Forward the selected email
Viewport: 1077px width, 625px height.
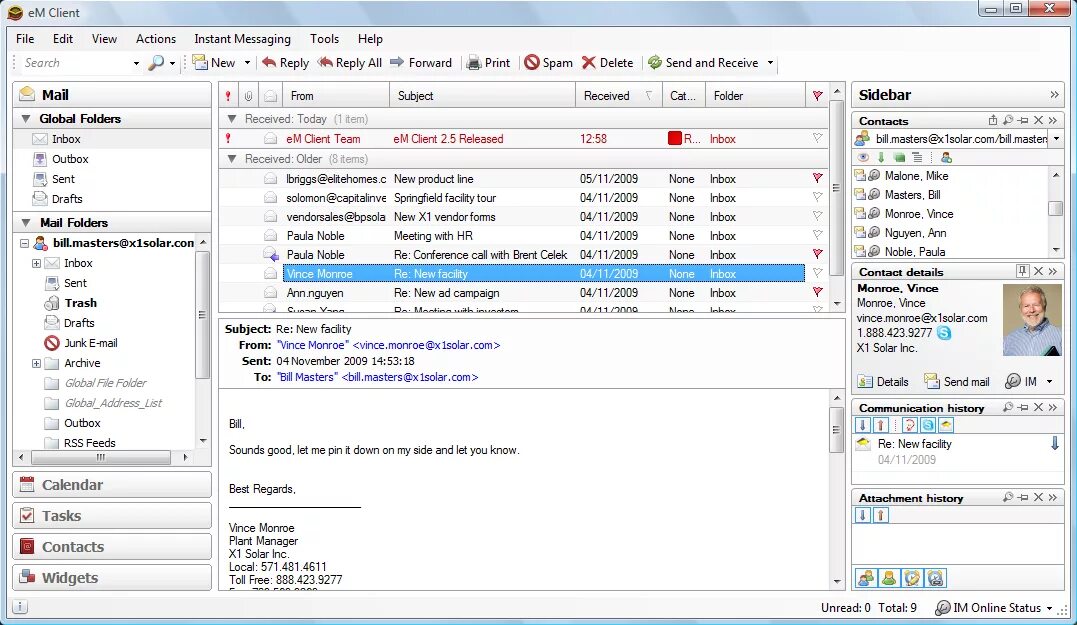[421, 62]
